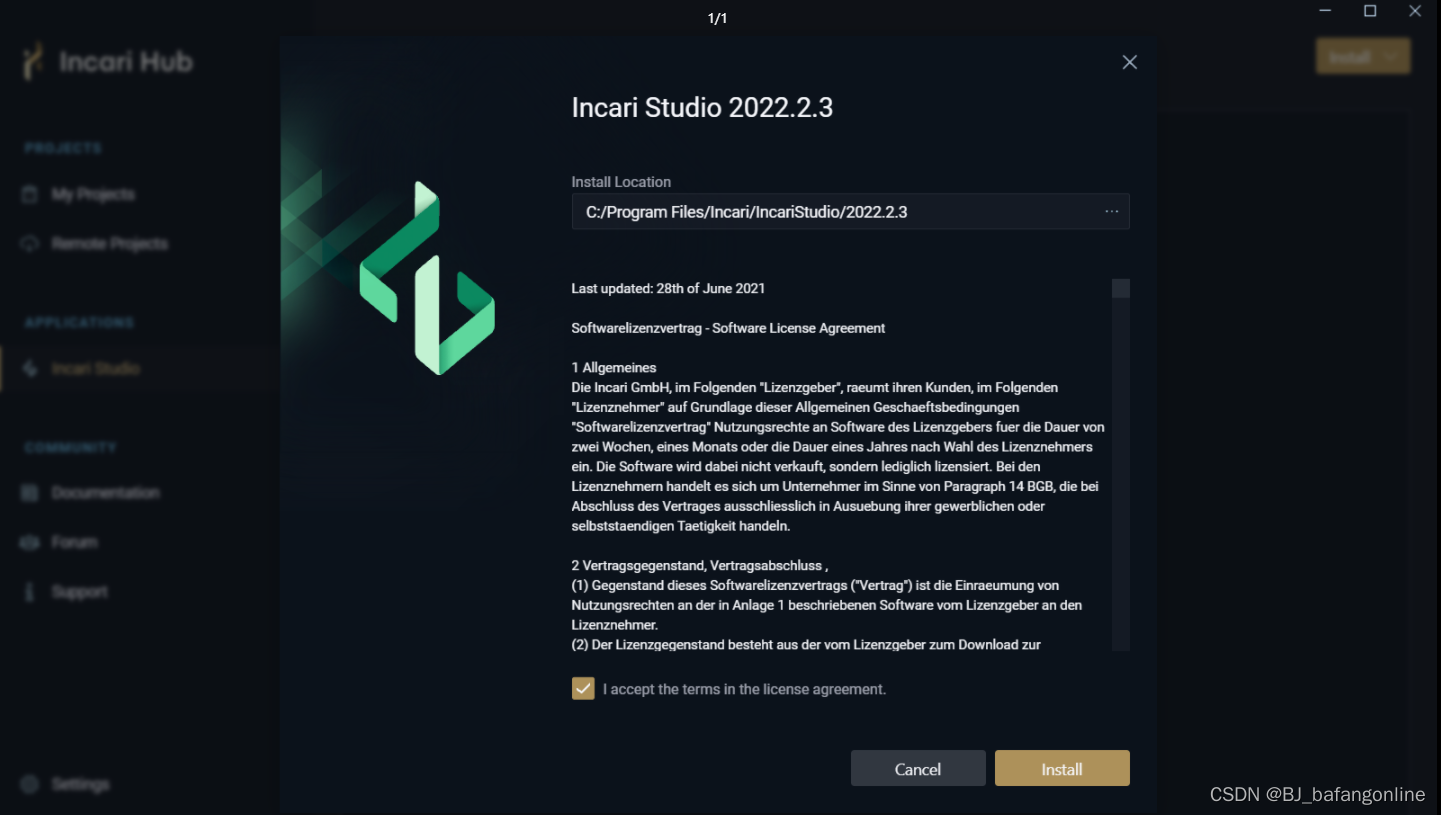Click the My Projects folder icon

pos(30,194)
